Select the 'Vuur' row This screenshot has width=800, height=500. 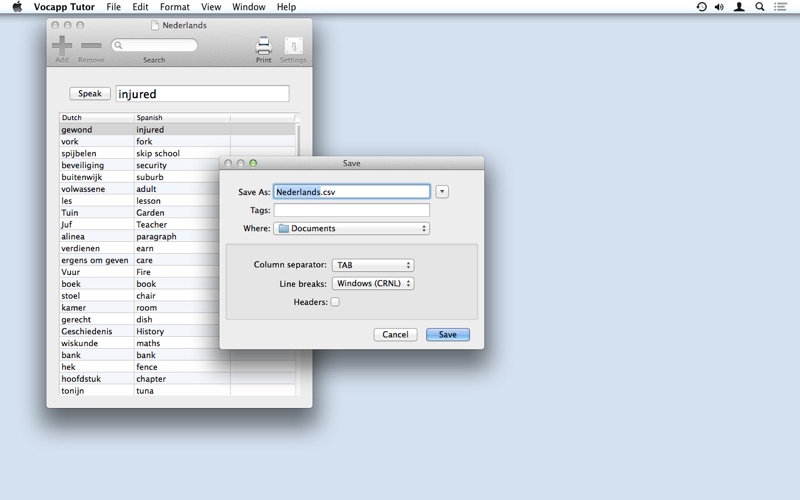[140, 272]
